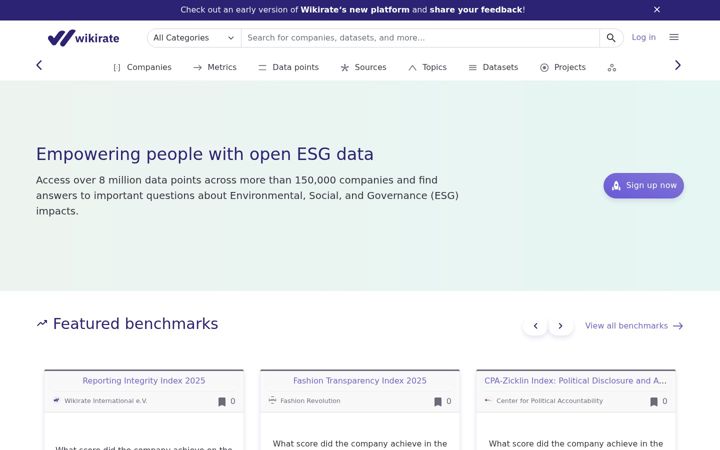Focus the search companies, datasets input field
The width and height of the screenshot is (720, 450).
point(420,38)
